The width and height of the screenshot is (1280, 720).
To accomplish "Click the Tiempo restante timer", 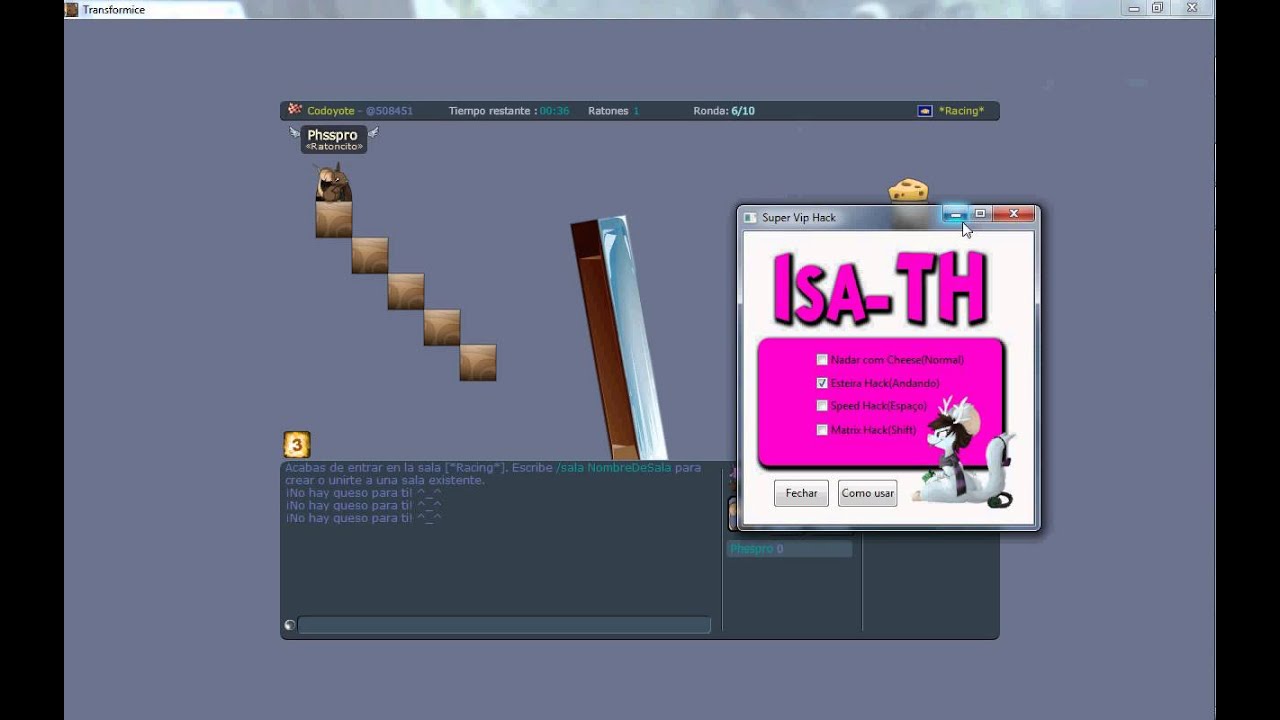I will coord(509,111).
